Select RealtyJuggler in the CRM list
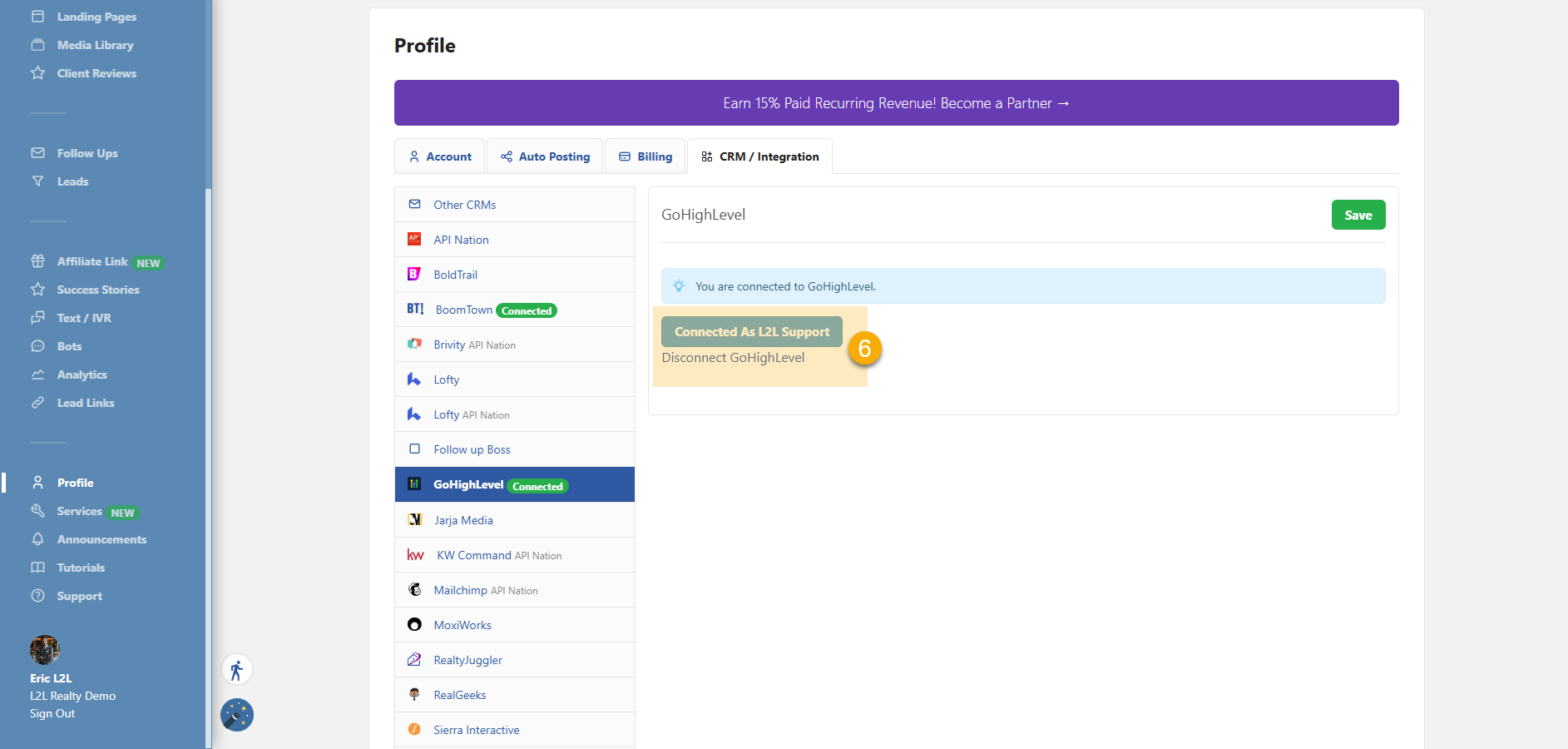This screenshot has width=1568, height=749. [515, 660]
